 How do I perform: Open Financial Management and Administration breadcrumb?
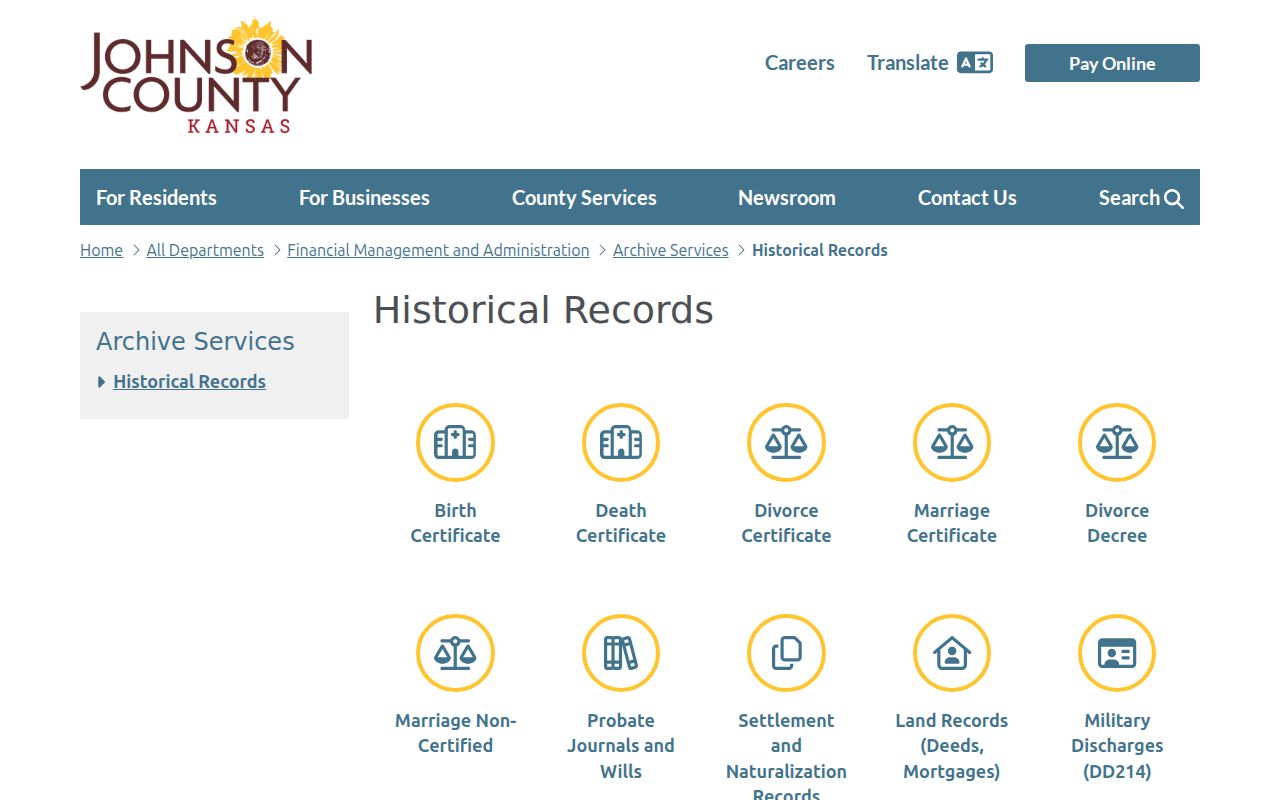(x=438, y=250)
